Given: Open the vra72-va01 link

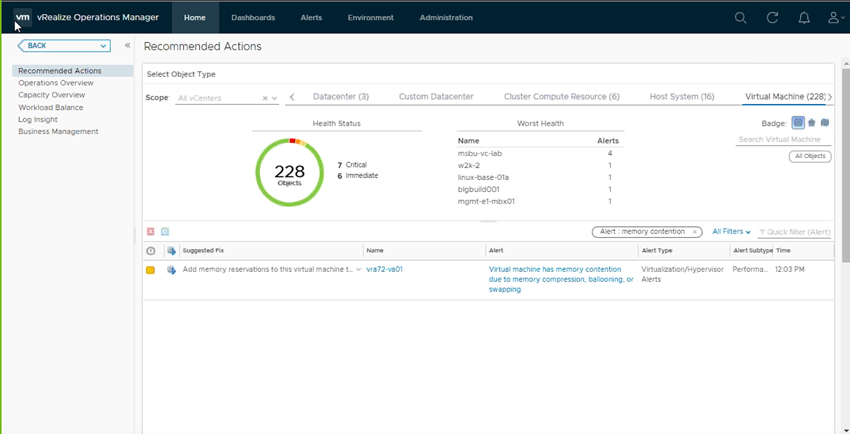Looking at the screenshot, I should 384,269.
